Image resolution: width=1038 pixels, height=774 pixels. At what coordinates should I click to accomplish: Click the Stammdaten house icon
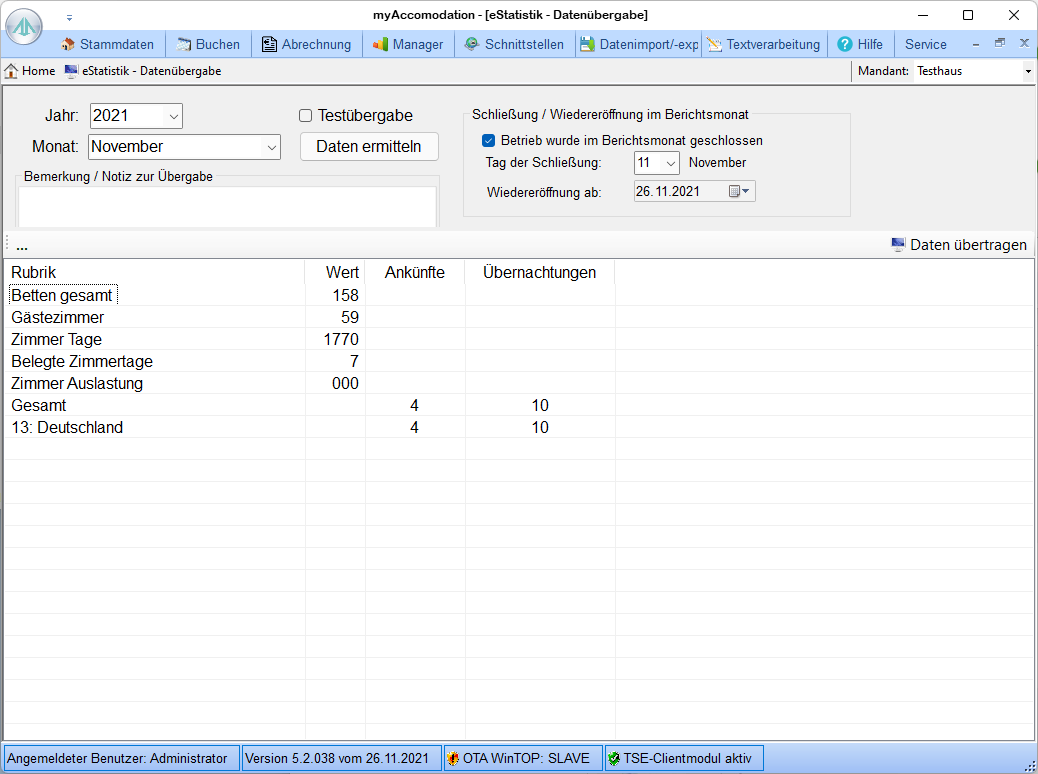(68, 44)
